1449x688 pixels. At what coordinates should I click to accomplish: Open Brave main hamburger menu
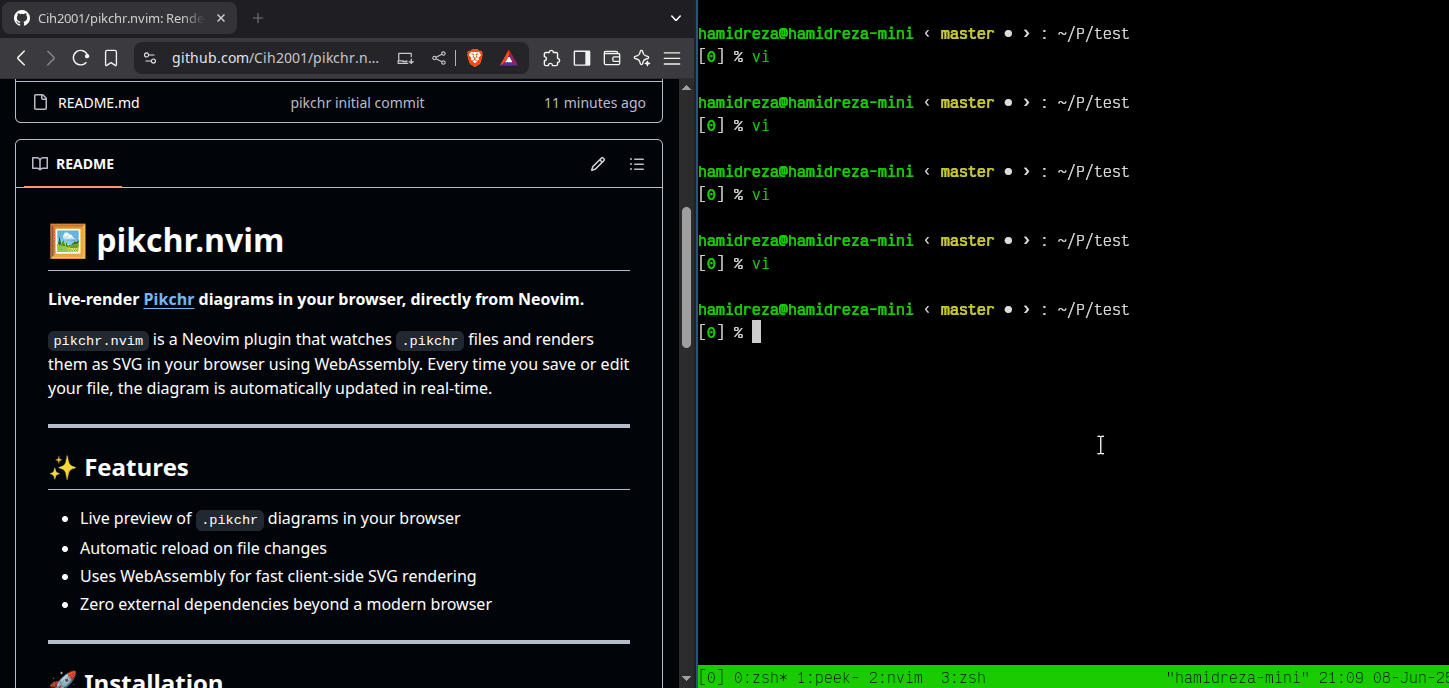click(x=671, y=58)
